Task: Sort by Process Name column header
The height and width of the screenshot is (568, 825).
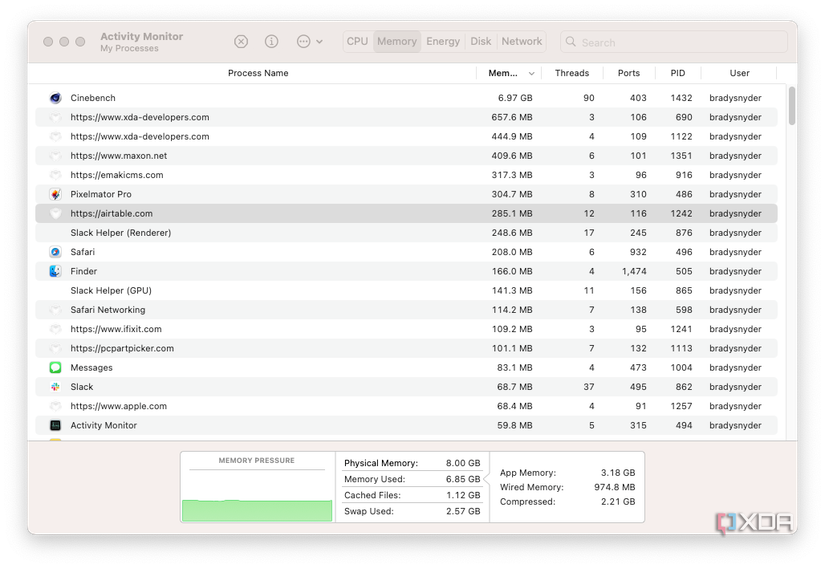Action: coord(258,73)
